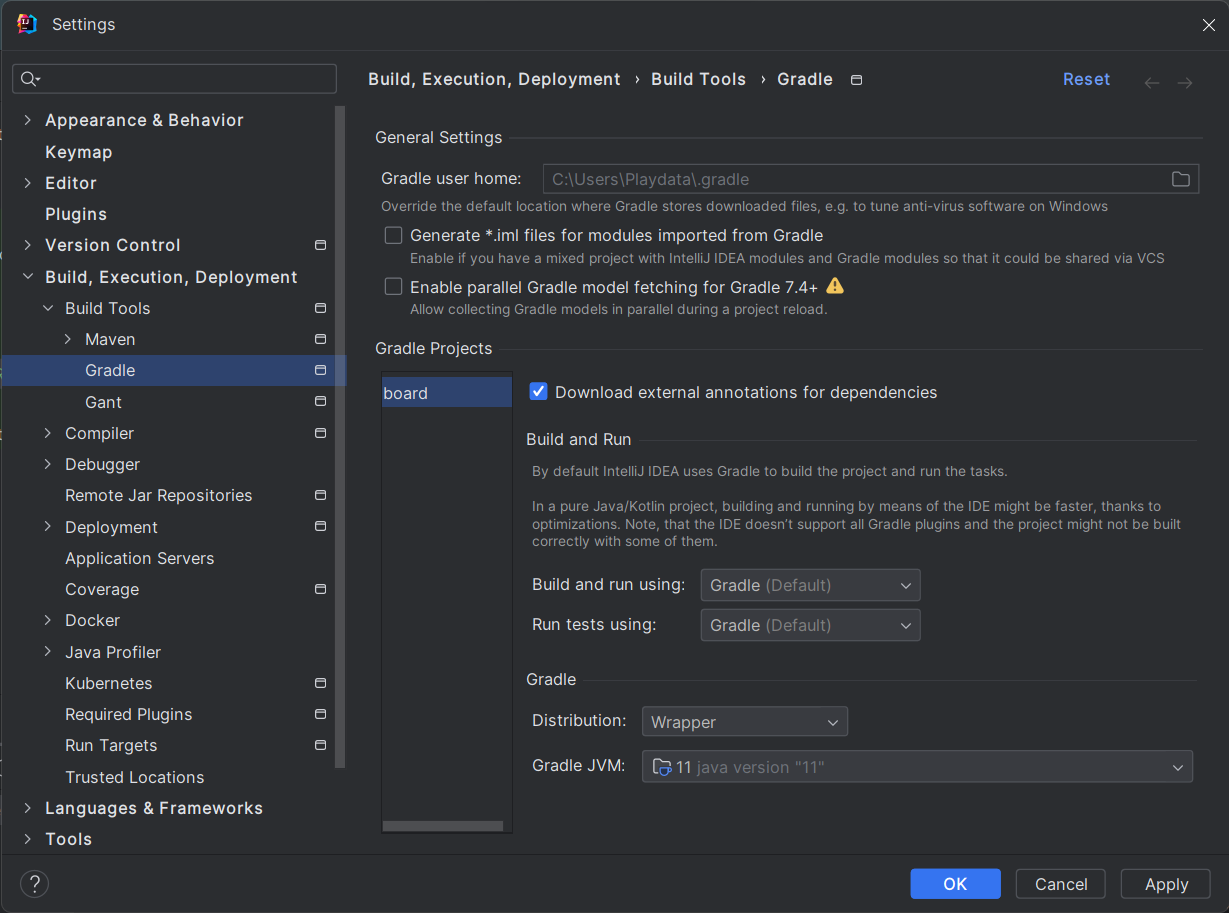Click project-level icon on Required Plugins row
This screenshot has height=913, width=1229.
(320, 714)
